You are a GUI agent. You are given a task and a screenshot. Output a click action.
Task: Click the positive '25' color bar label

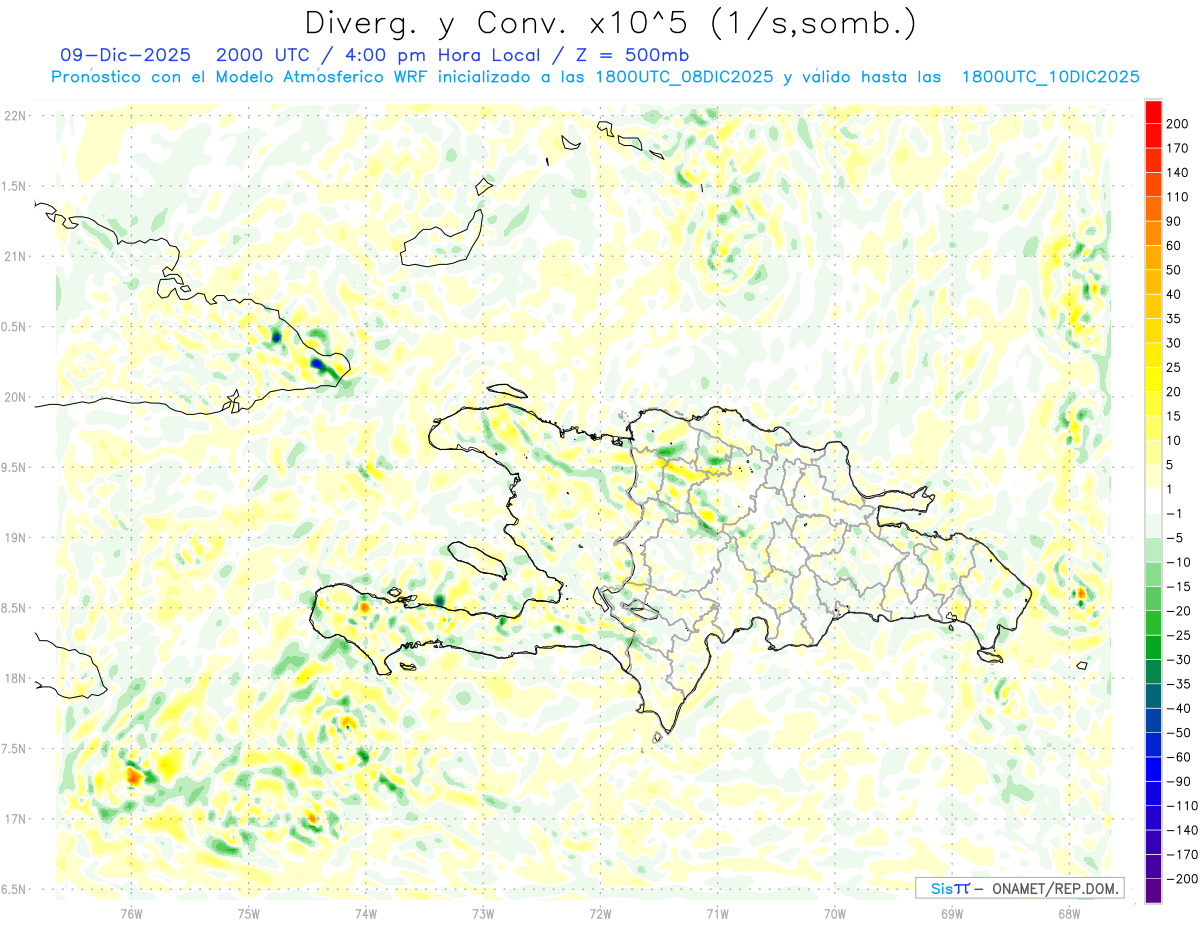[1174, 368]
